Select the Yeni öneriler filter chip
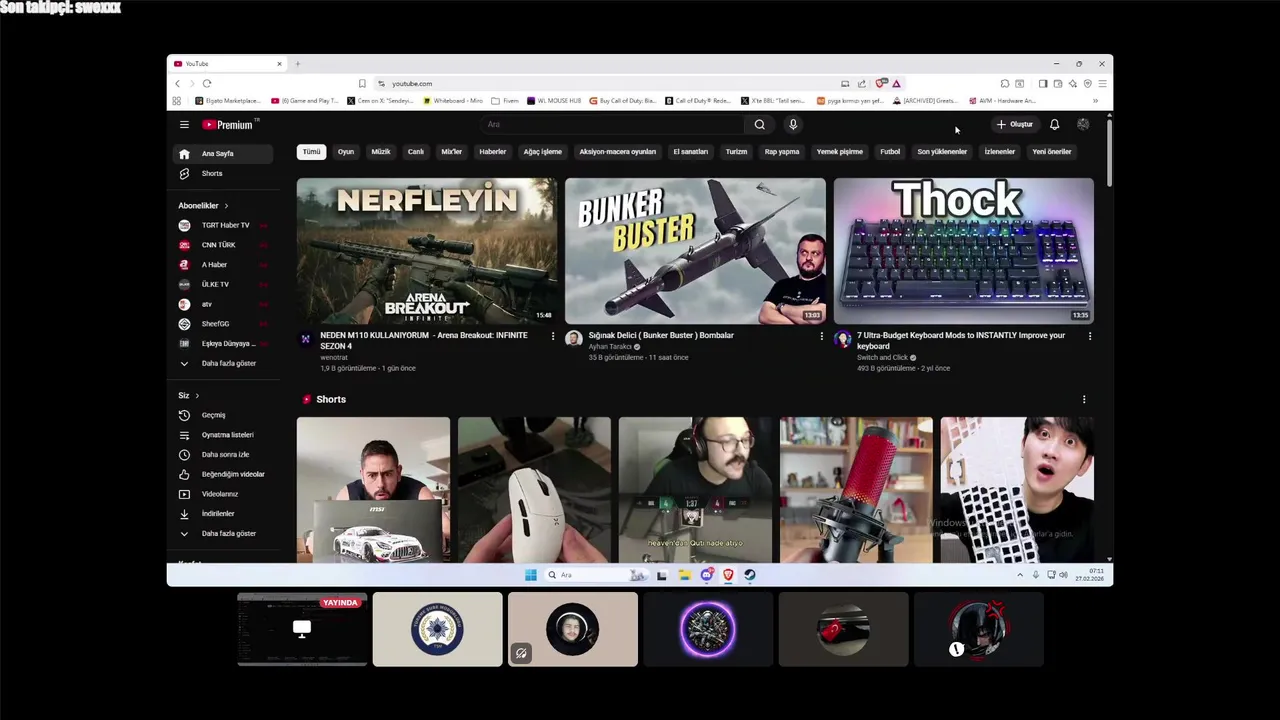Image resolution: width=1280 pixels, height=720 pixels. (x=1052, y=152)
